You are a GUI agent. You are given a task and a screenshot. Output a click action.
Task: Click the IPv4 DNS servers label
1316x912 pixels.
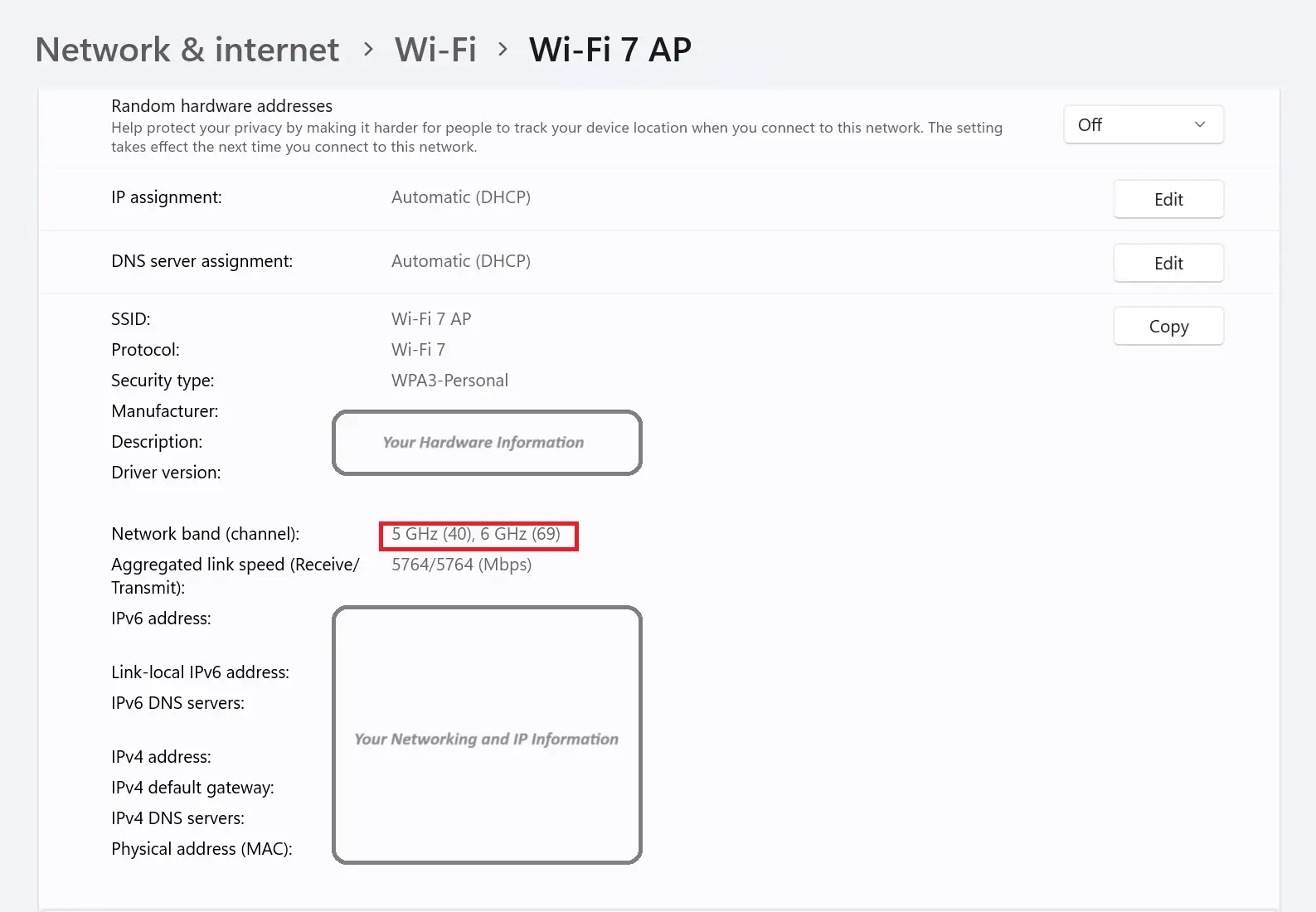pos(177,818)
